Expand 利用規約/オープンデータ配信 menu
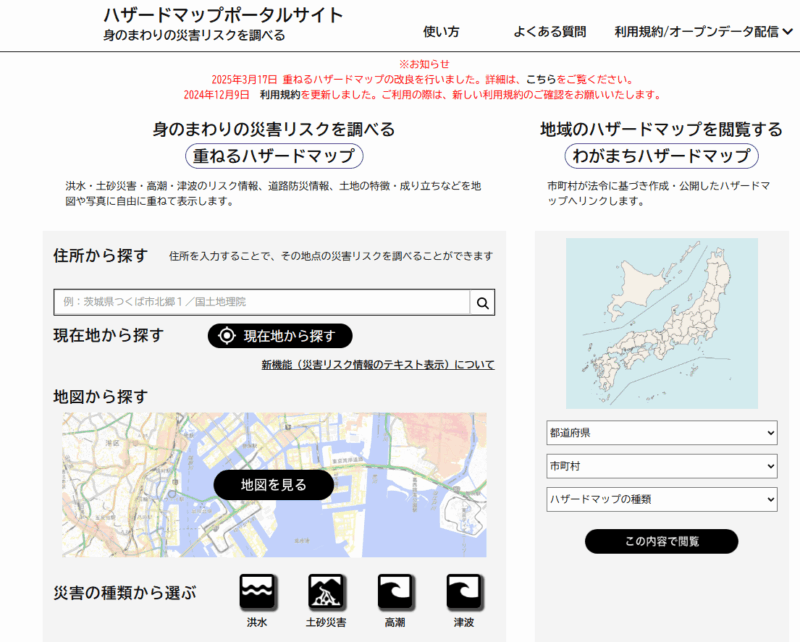The width and height of the screenshot is (800, 642). tap(703, 32)
